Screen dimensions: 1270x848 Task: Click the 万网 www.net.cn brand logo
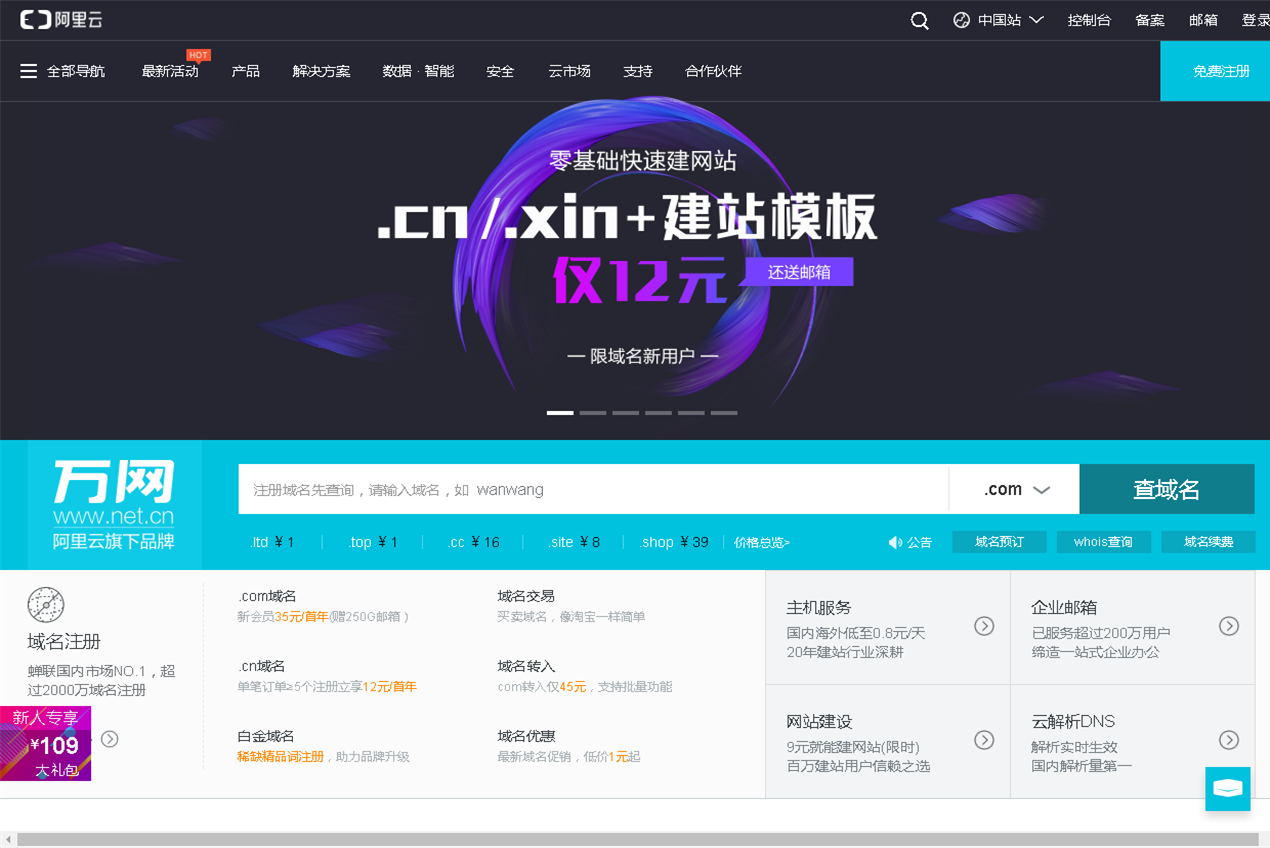114,505
